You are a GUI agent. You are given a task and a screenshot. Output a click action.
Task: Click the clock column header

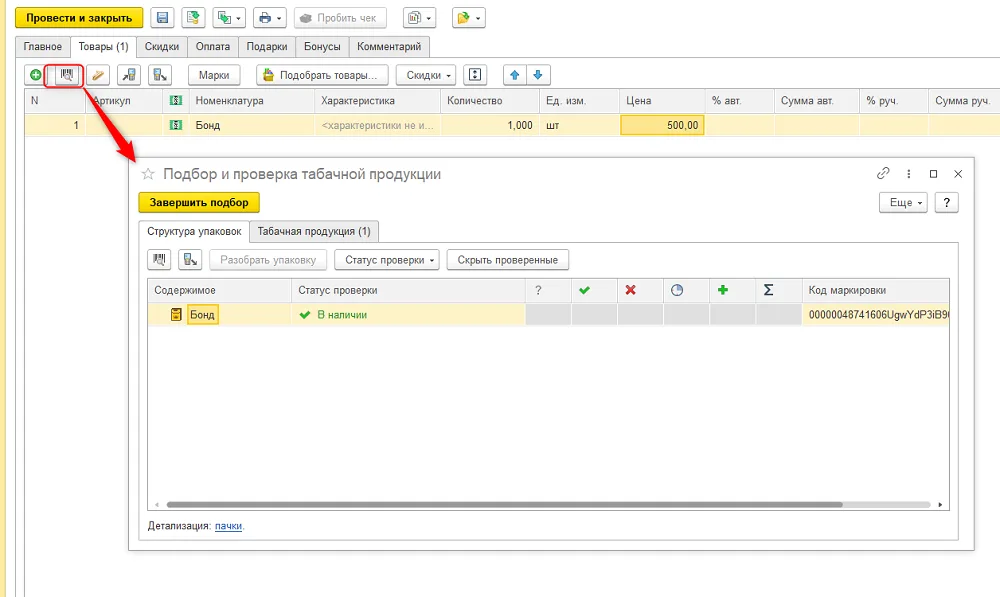pos(686,290)
